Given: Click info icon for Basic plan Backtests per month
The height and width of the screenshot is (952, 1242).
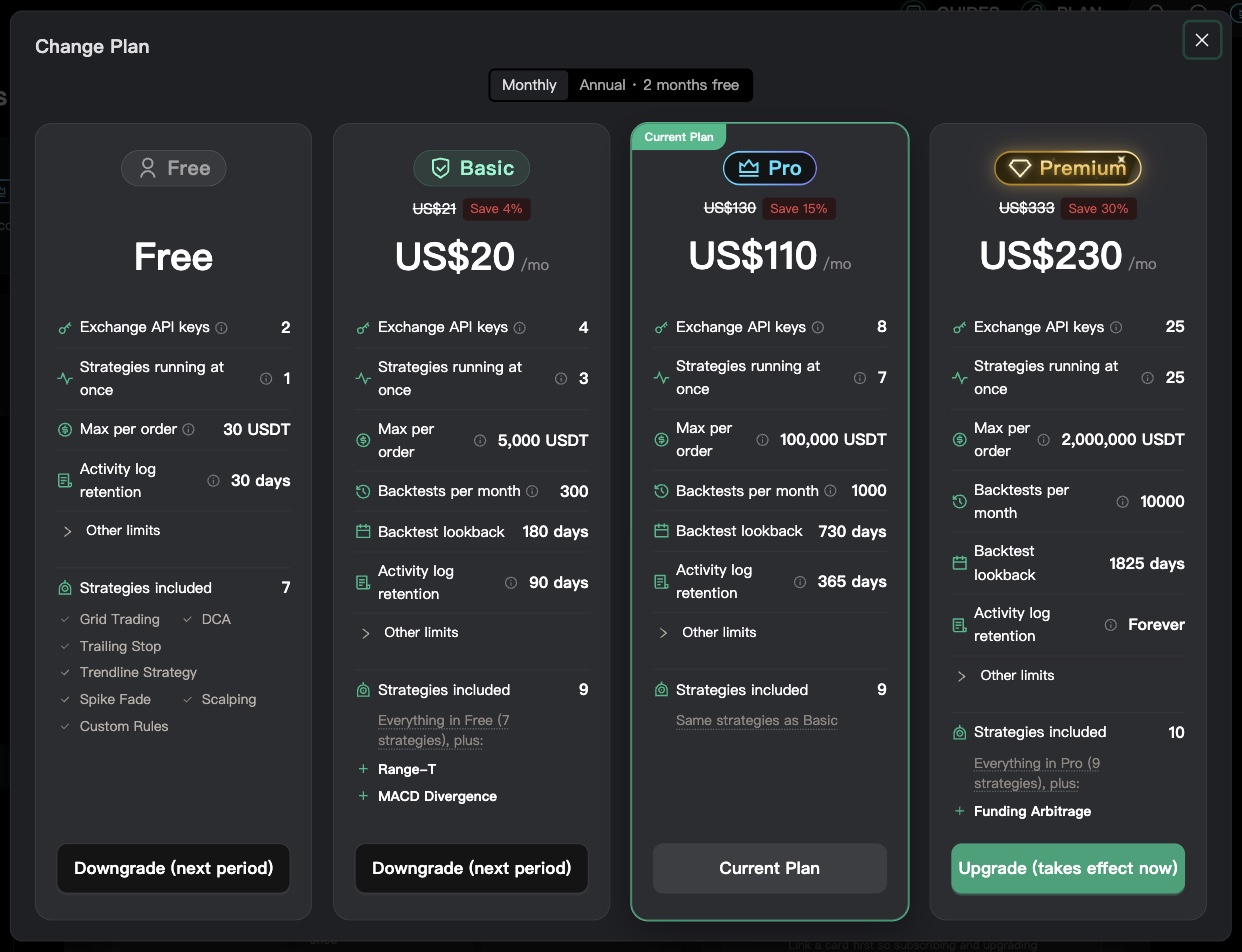Looking at the screenshot, I should pyautogui.click(x=532, y=491).
